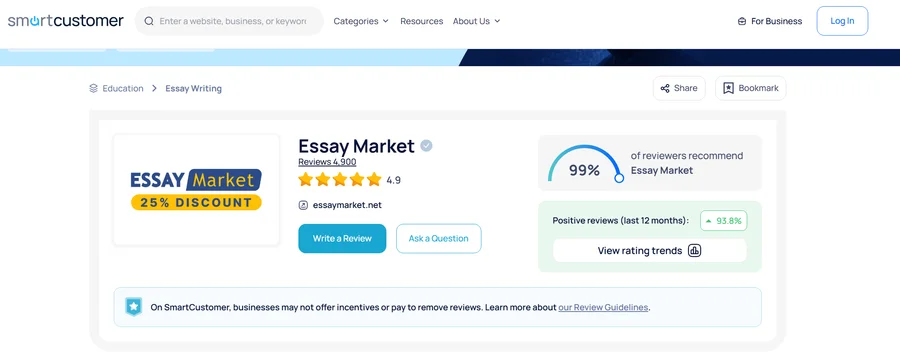900x363 pixels.
Task: Go to Education breadcrumb link
Action: tap(123, 88)
